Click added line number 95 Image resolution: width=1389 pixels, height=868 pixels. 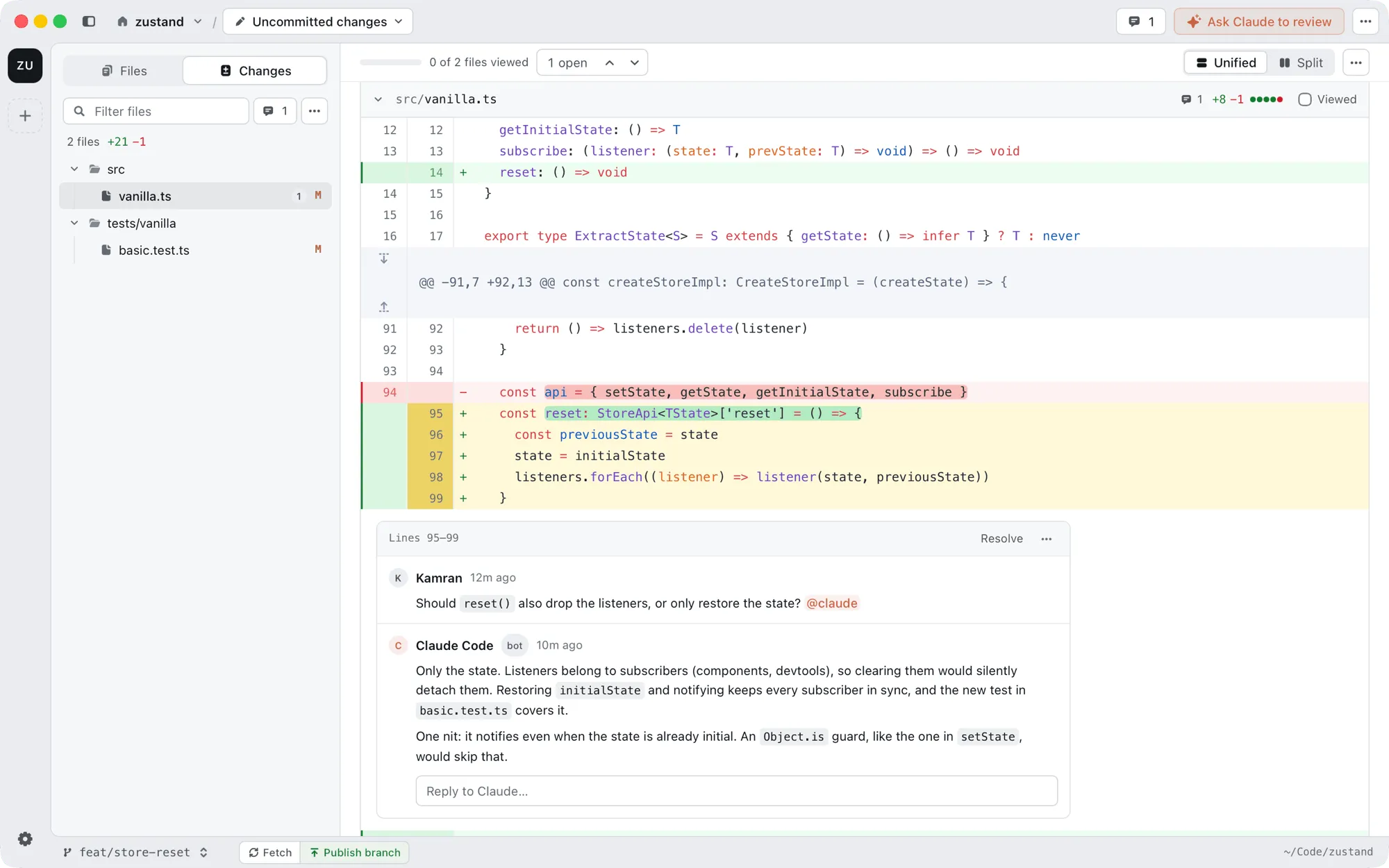(x=435, y=414)
